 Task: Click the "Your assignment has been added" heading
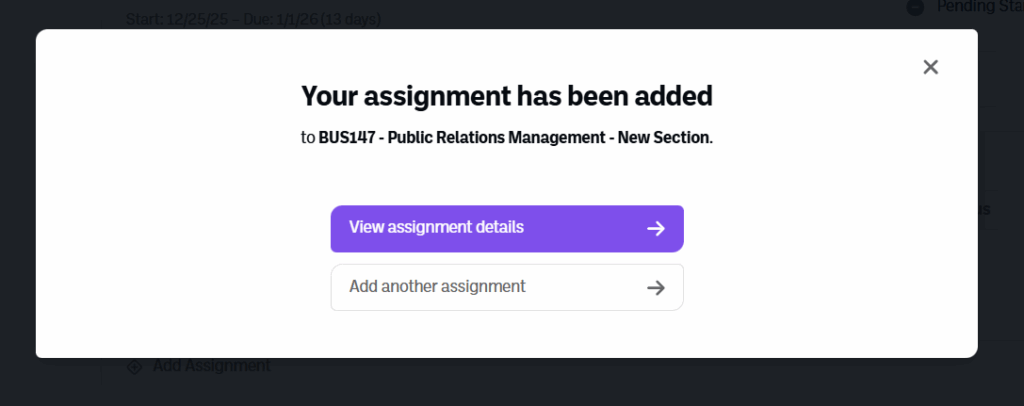[x=507, y=96]
